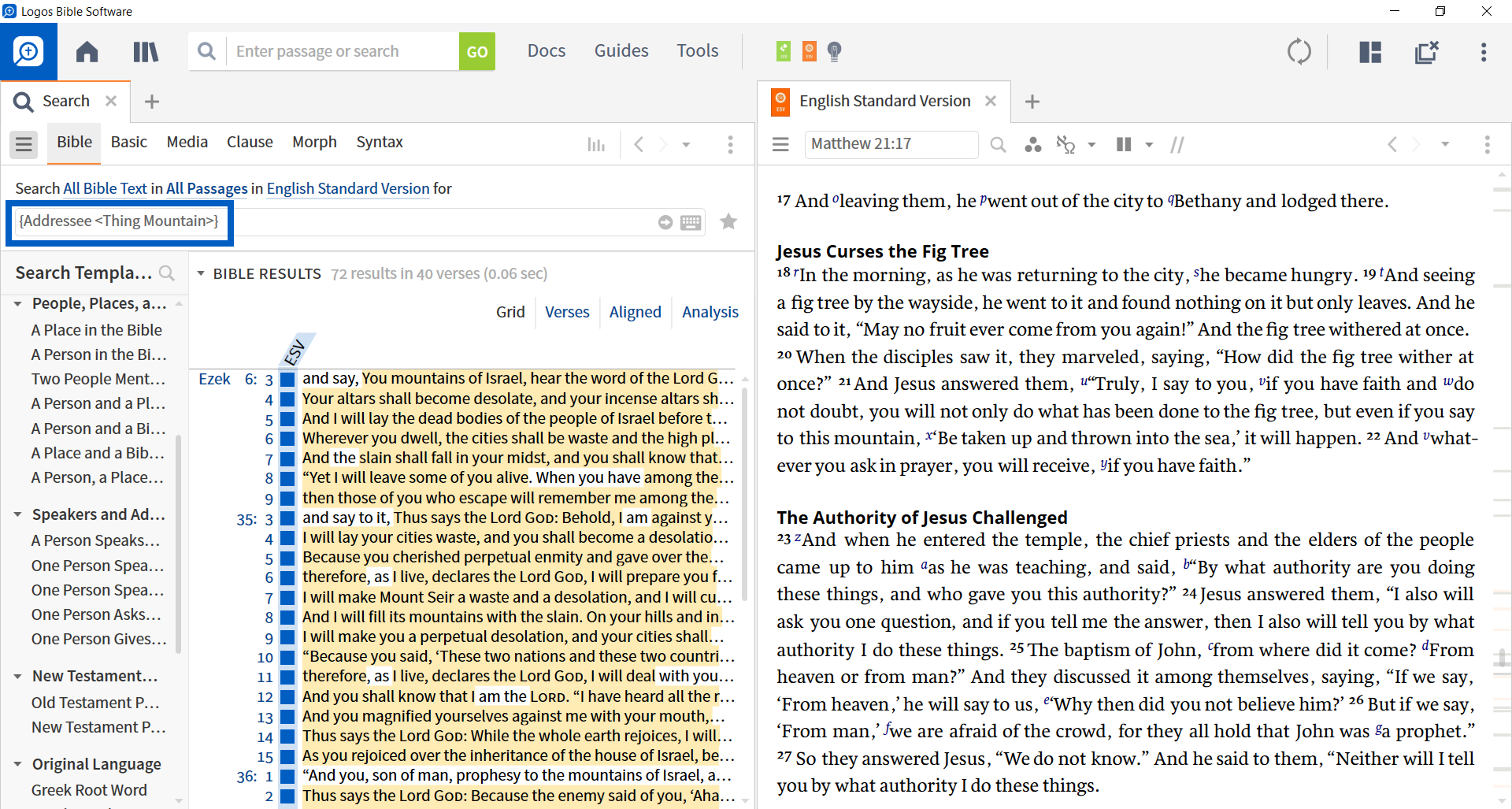Switch results to Analysis view

pos(710,312)
